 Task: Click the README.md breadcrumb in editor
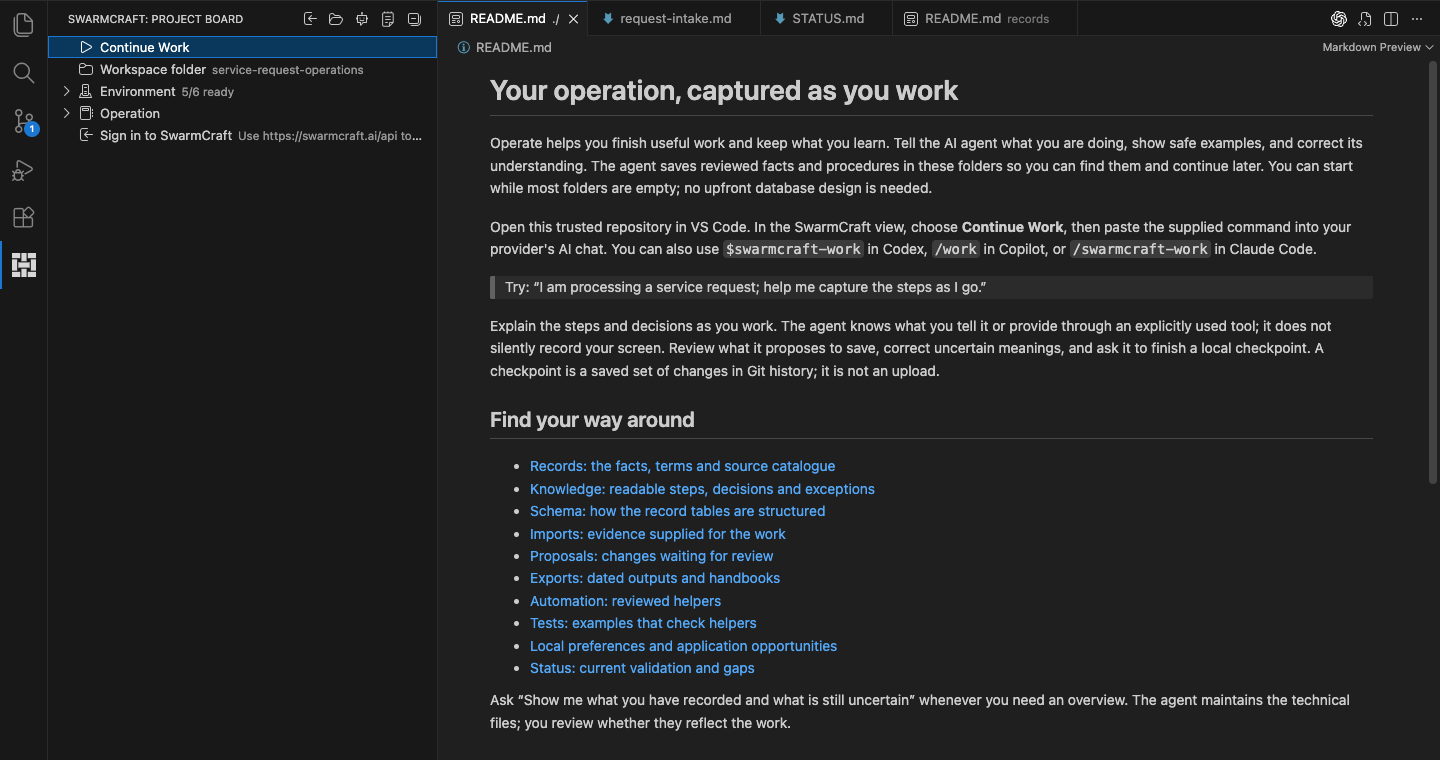pyautogui.click(x=513, y=47)
